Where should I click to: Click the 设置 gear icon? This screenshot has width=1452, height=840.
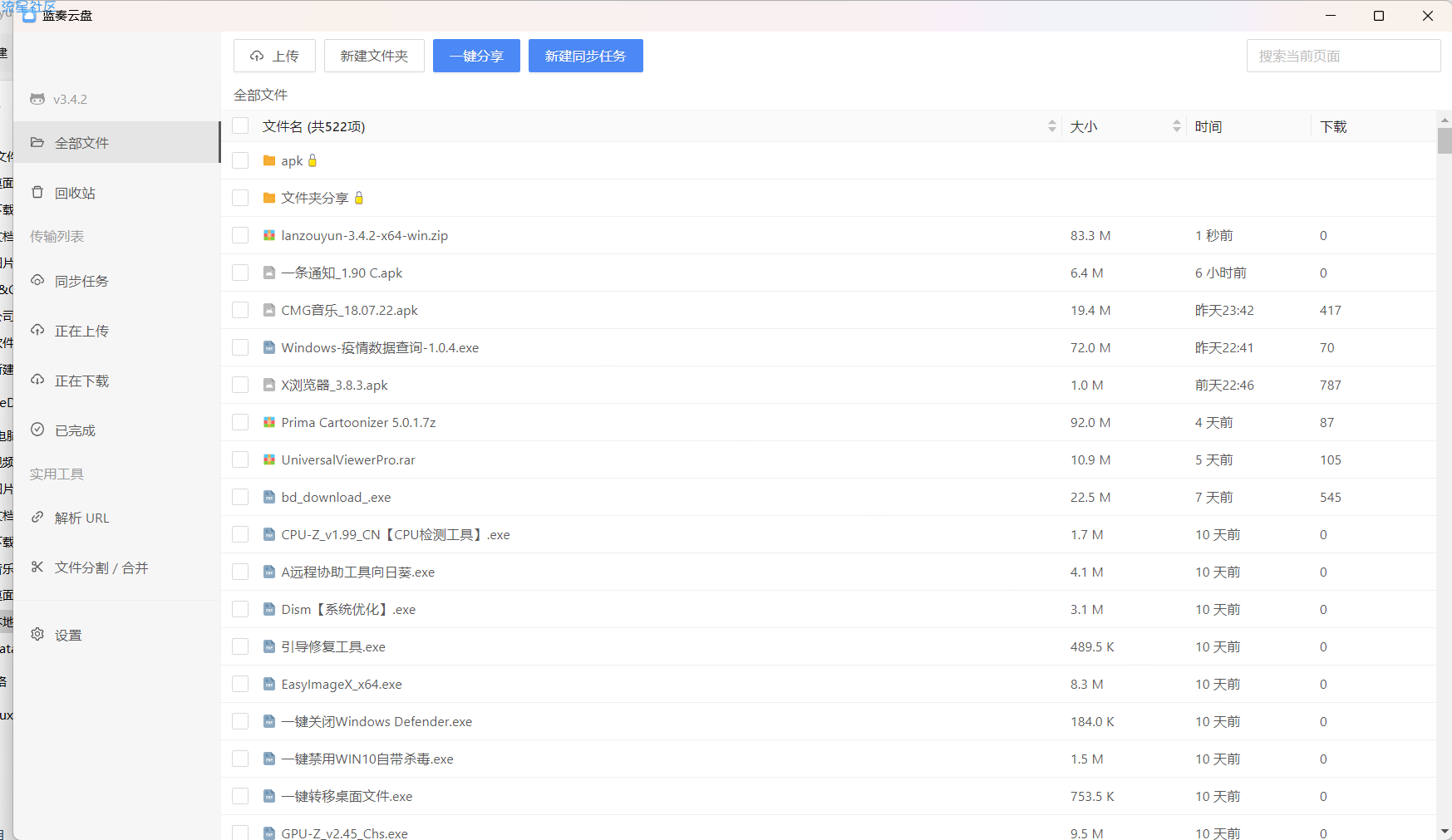[37, 634]
